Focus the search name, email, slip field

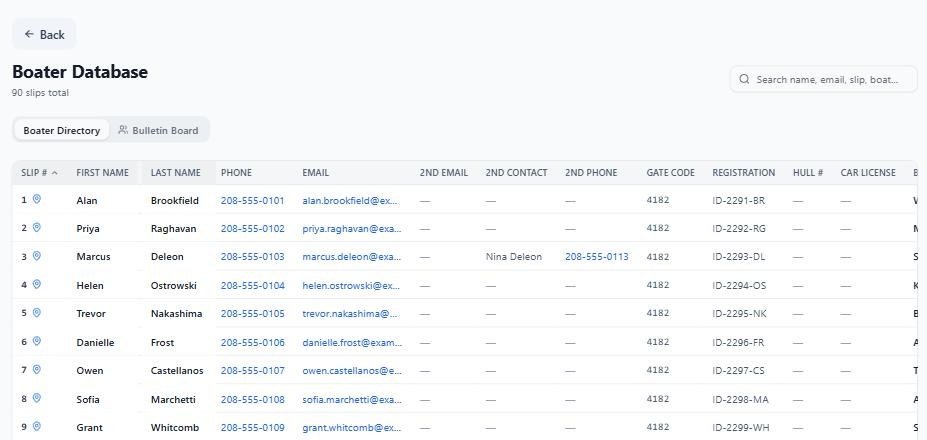pyautogui.click(x=824, y=79)
